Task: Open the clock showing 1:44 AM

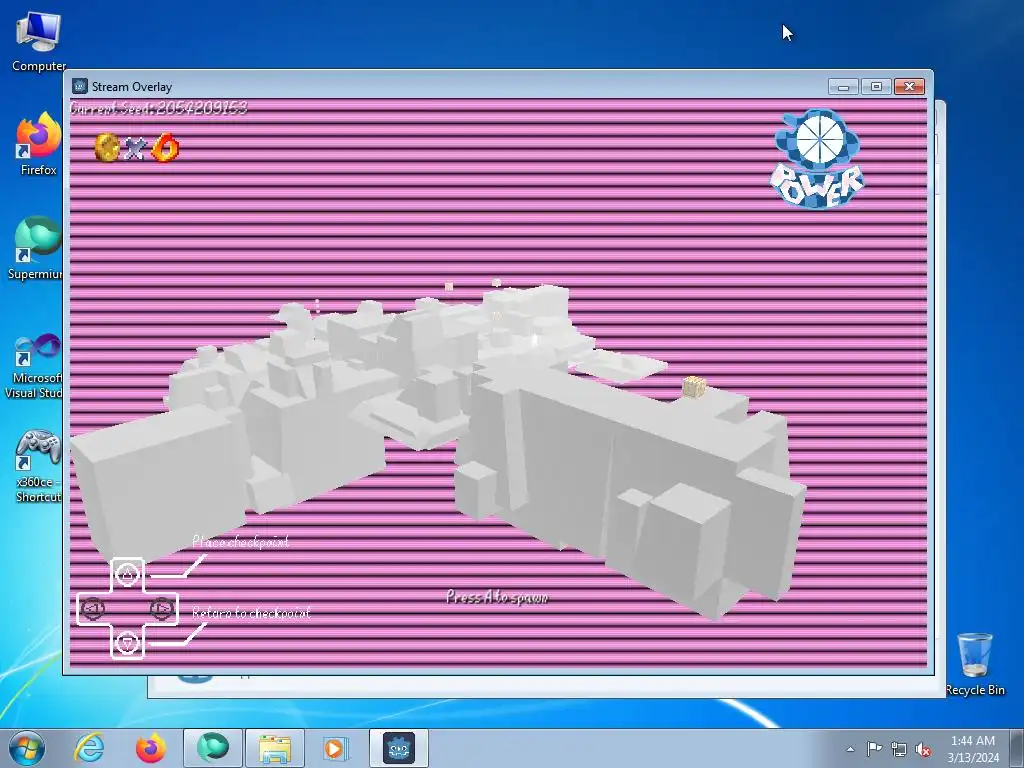Action: (972, 748)
